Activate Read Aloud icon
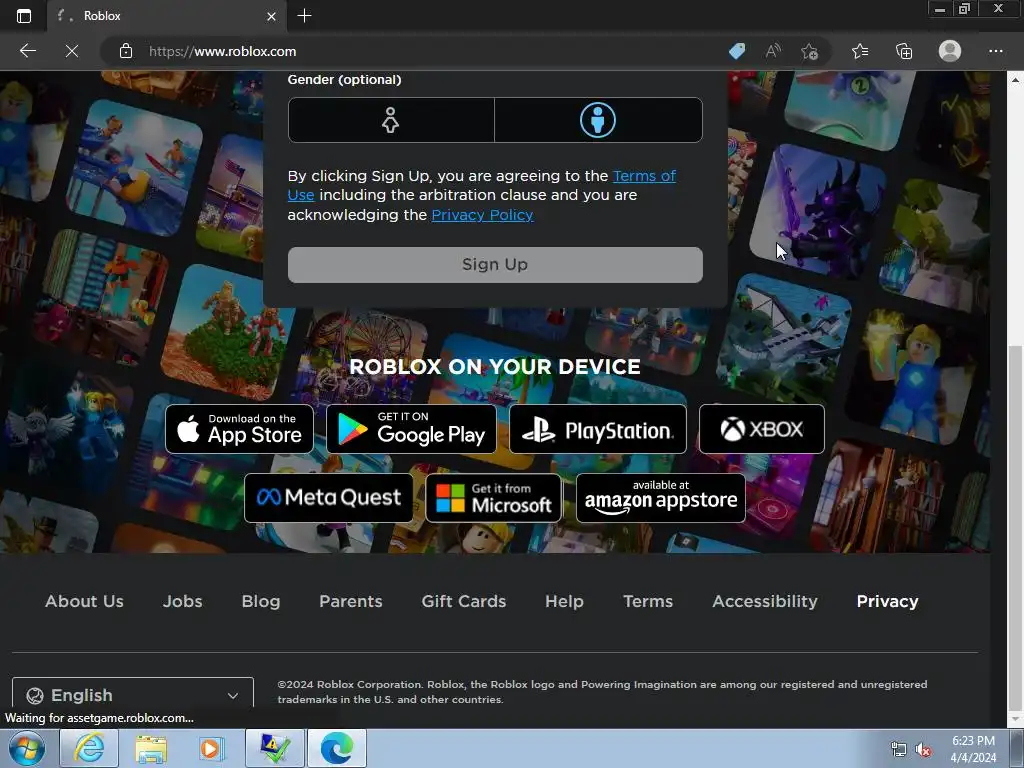This screenshot has width=1024, height=768. tap(773, 51)
